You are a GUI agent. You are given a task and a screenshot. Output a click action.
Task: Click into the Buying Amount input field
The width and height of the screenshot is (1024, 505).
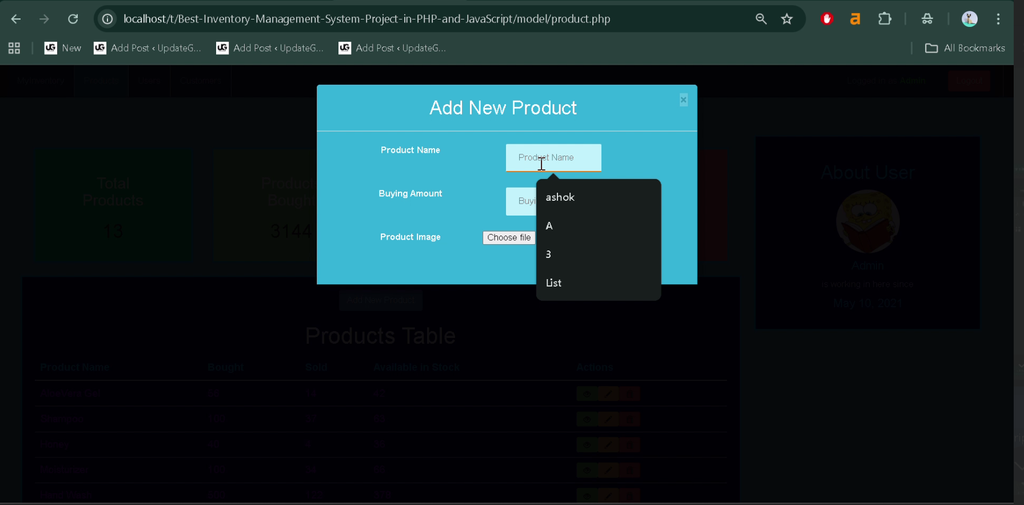[x=521, y=201]
